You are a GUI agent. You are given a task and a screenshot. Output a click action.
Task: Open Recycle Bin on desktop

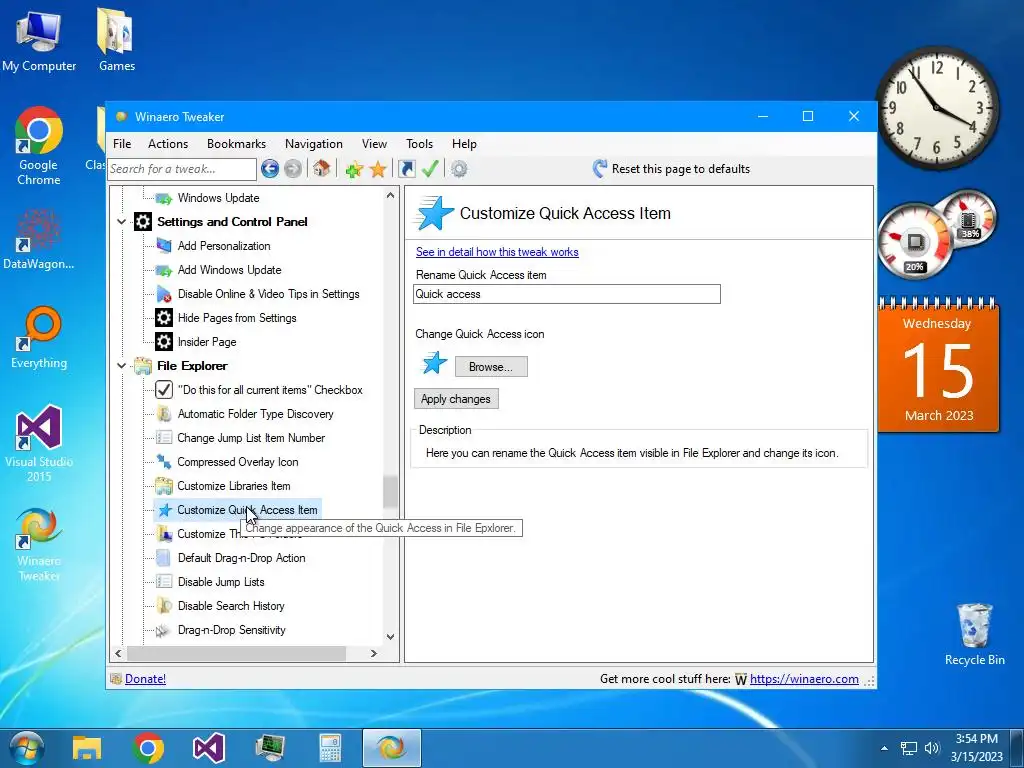[x=974, y=635]
